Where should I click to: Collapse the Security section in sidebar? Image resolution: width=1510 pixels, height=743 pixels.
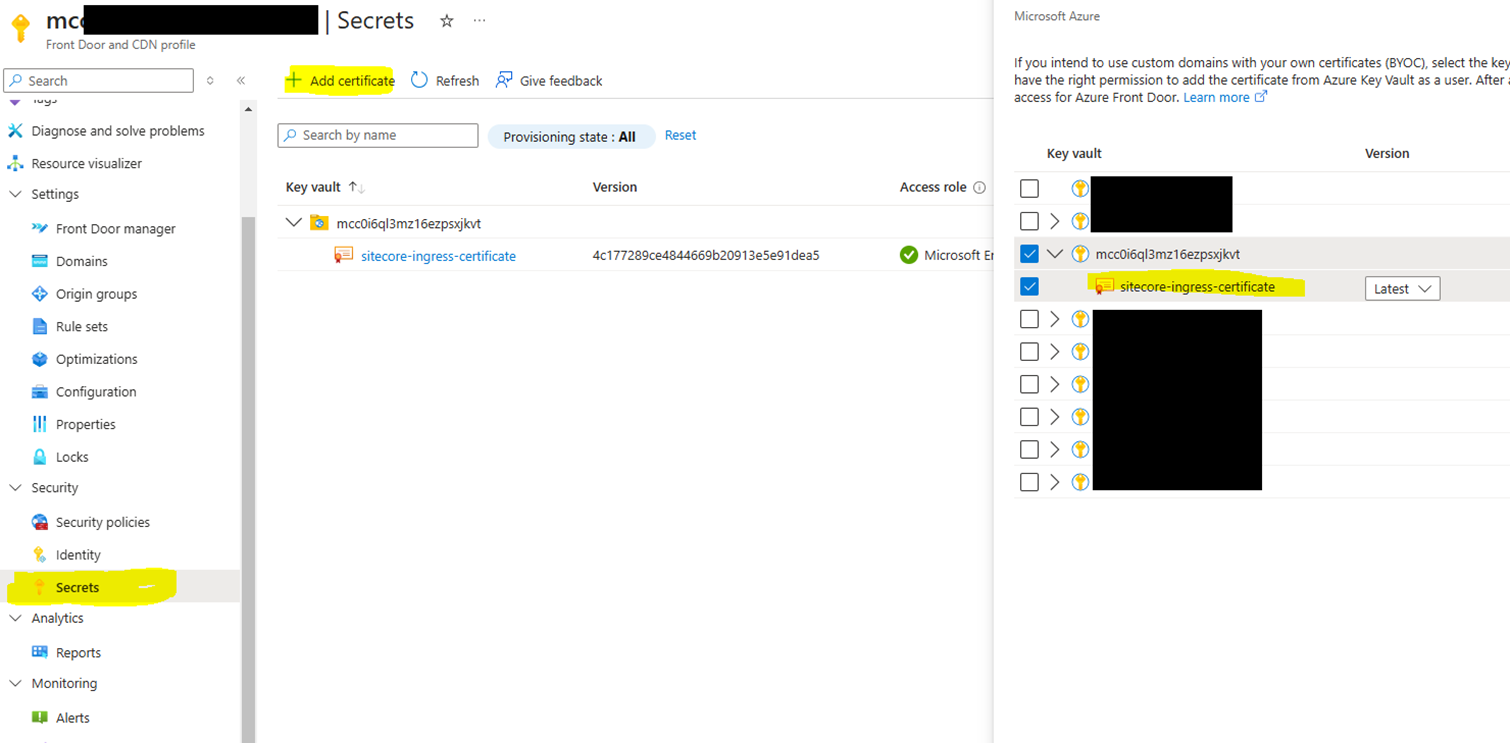(x=15, y=488)
